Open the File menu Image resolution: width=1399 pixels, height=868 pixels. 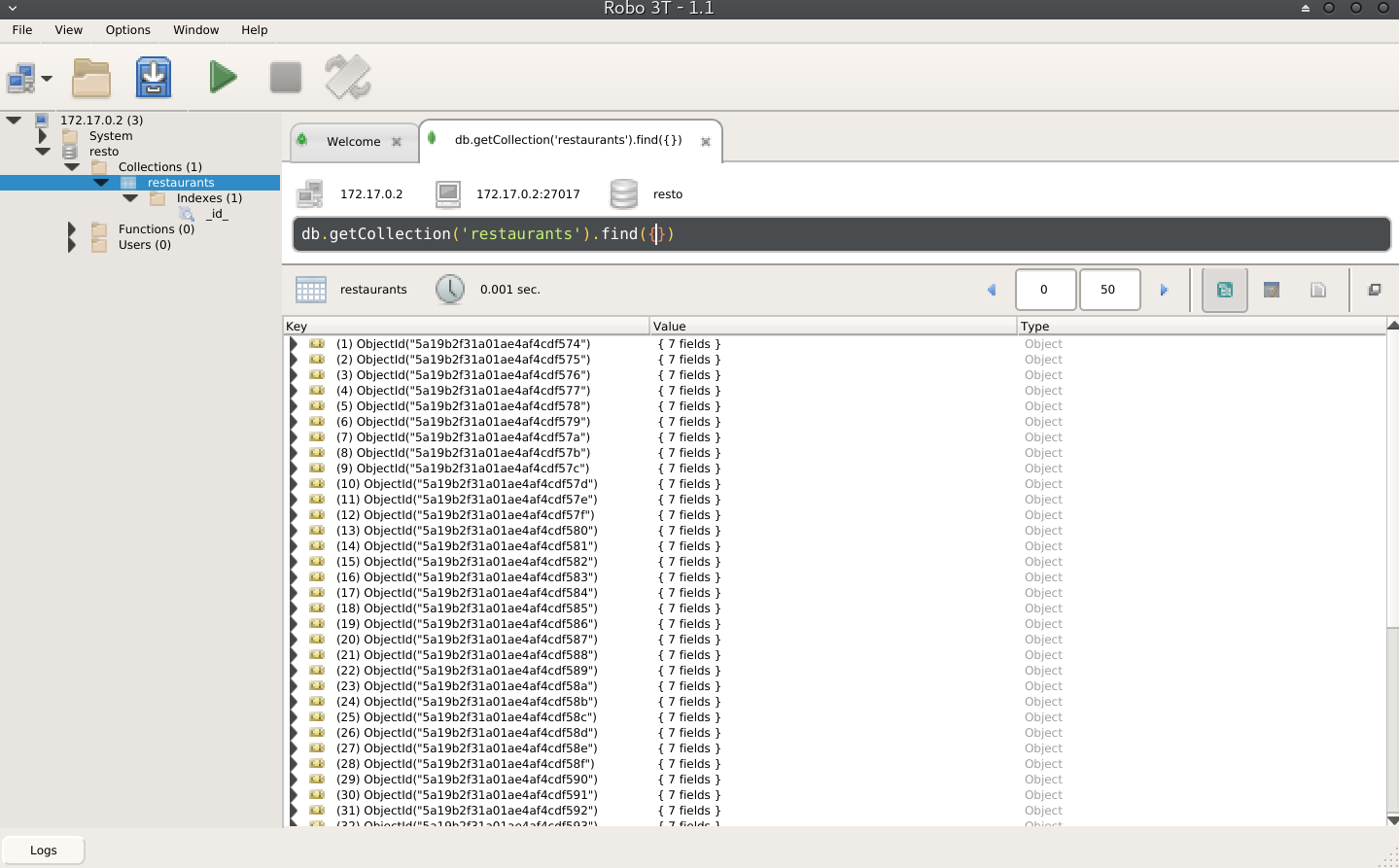22,30
